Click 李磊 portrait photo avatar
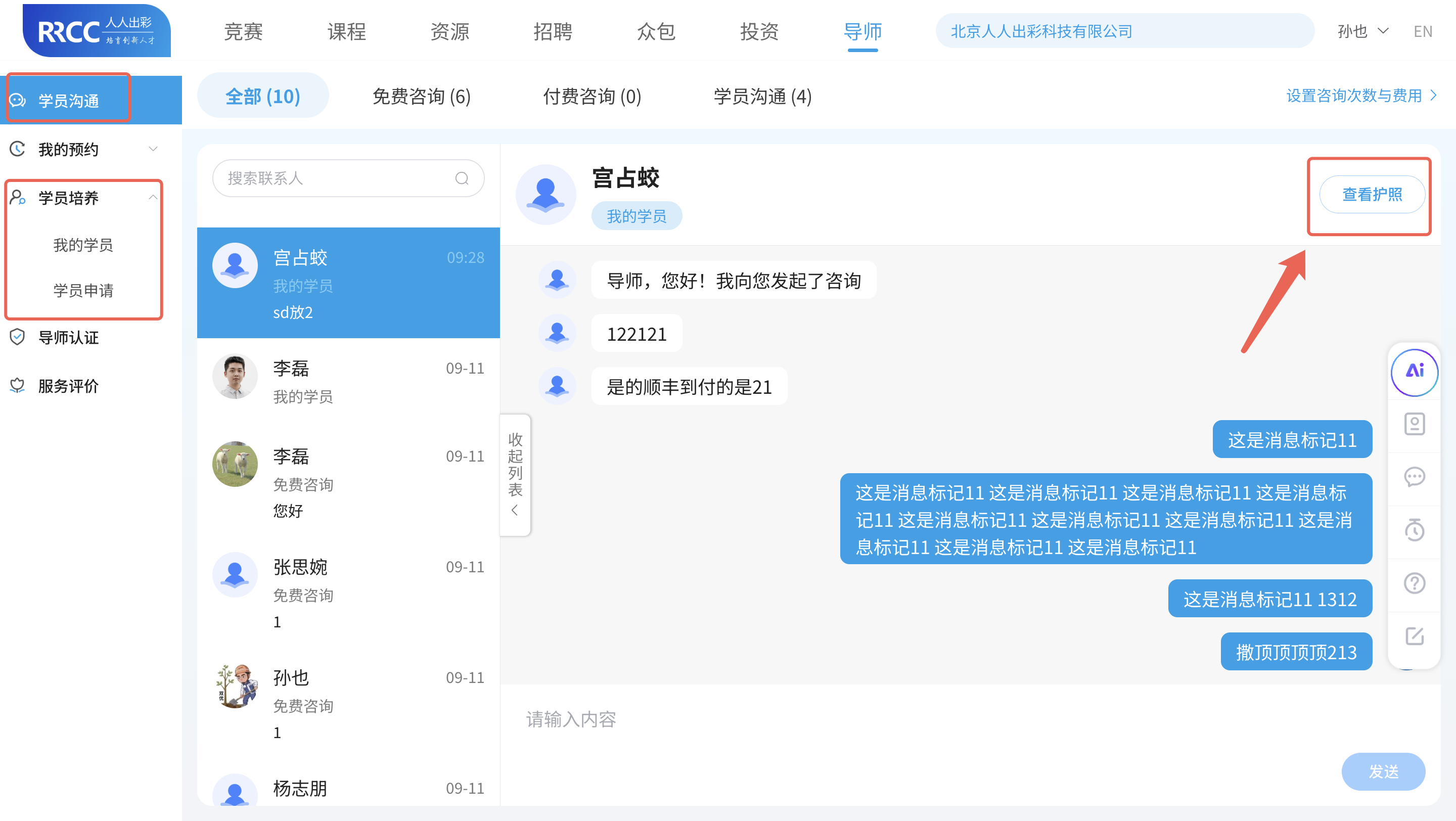This screenshot has height=821, width=1456. pyautogui.click(x=235, y=377)
